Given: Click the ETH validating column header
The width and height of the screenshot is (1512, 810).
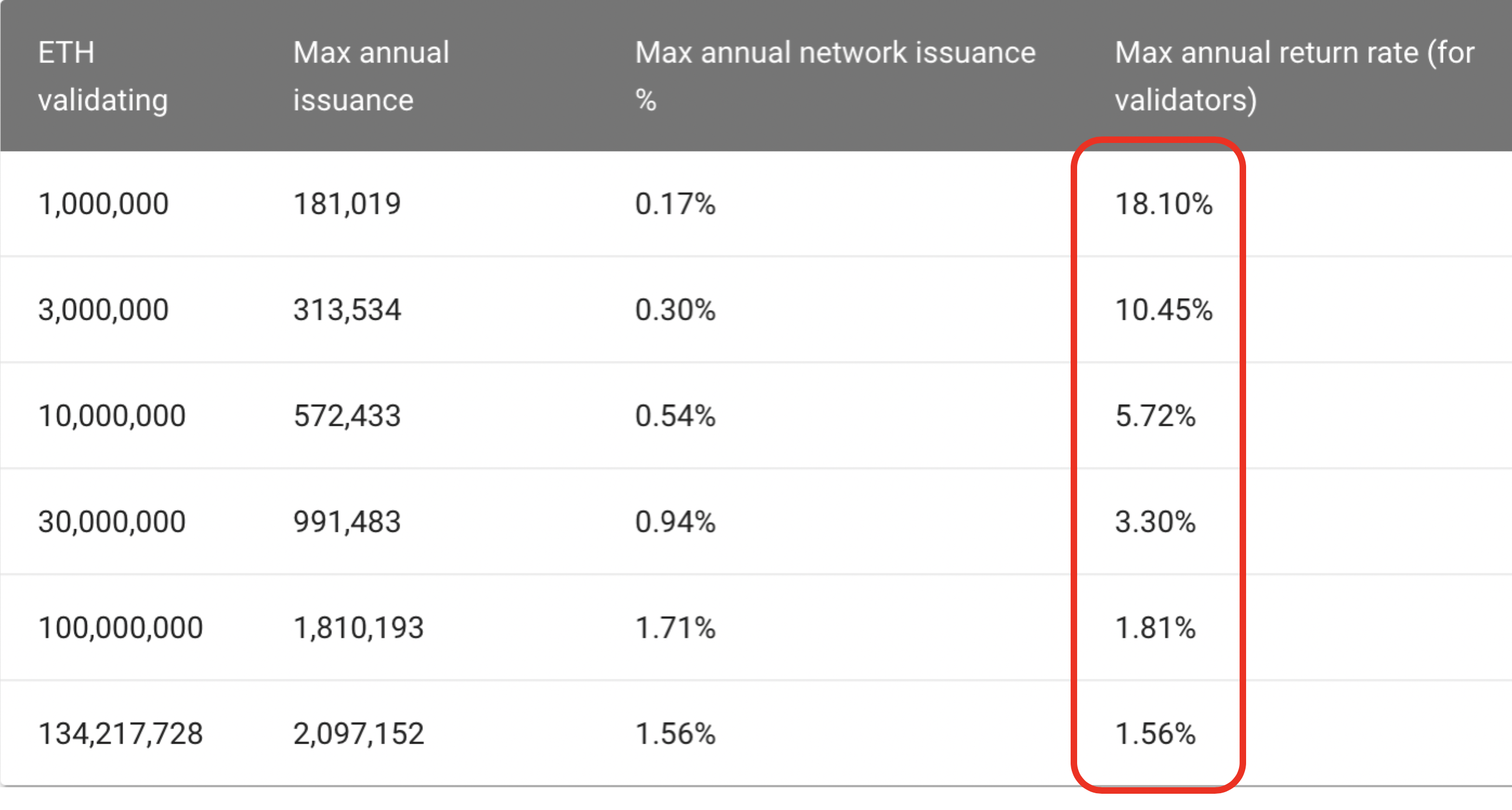Looking at the screenshot, I should click(103, 76).
